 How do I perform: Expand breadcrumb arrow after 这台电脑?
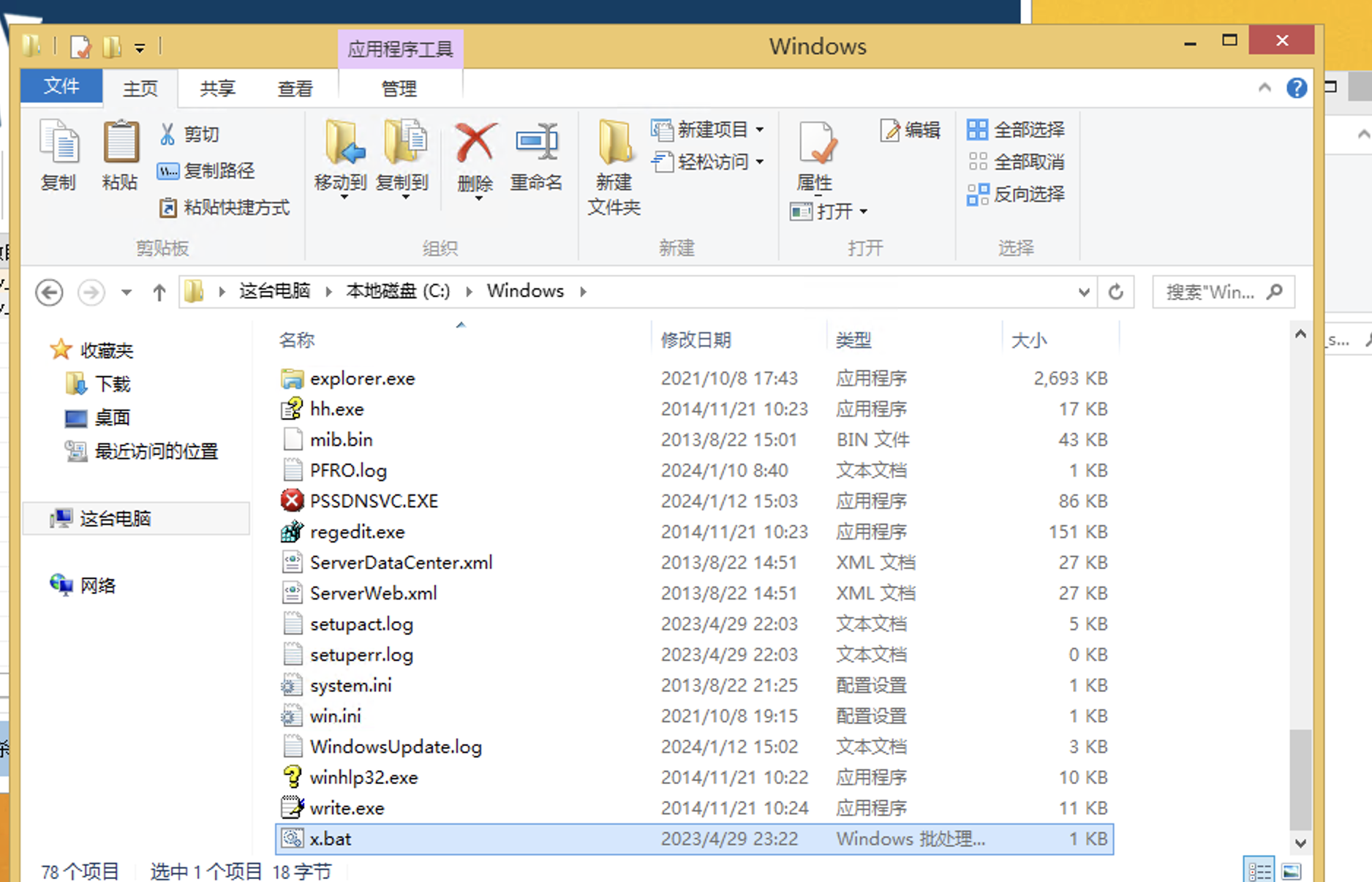tap(328, 292)
